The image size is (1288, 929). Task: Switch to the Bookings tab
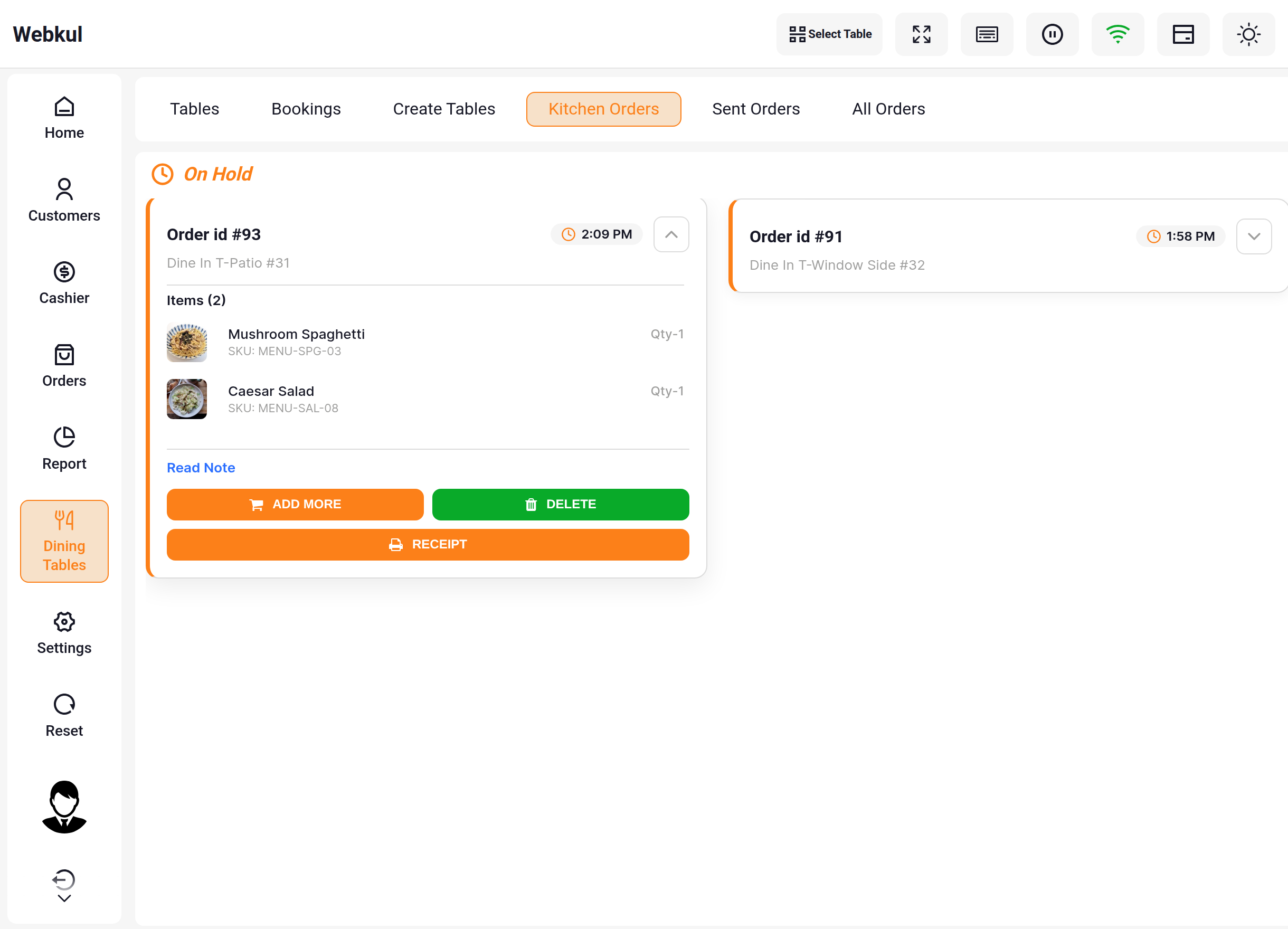click(x=306, y=109)
